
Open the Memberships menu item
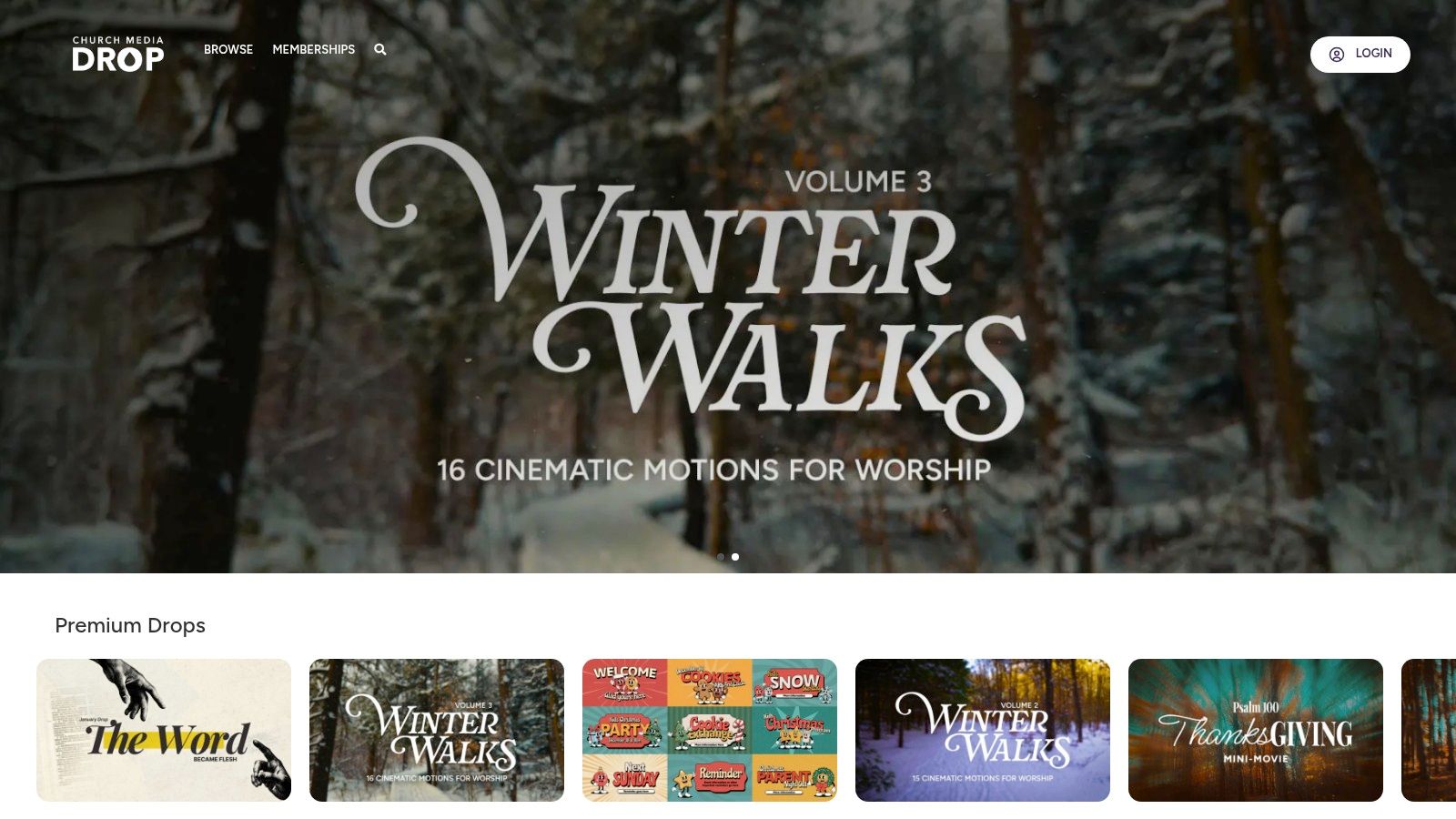[314, 49]
